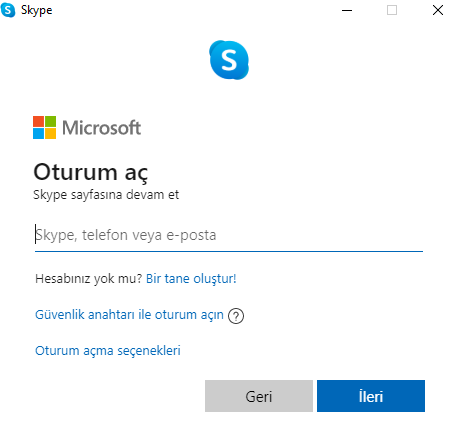Focus the 'Skype, telefon veya e-posta' field
This screenshot has width=449, height=433.
(229, 235)
